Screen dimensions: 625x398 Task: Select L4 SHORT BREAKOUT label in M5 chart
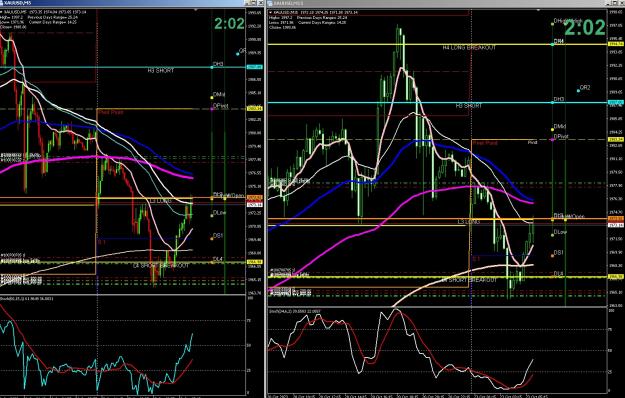(161, 265)
